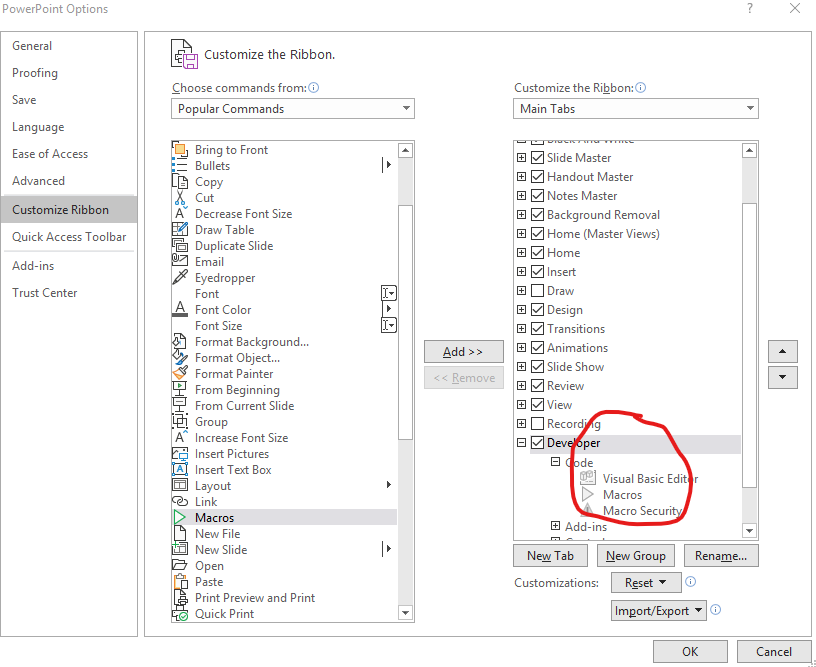Image resolution: width=816 pixels, height=667 pixels.
Task: Select the Format Background icon
Action: tap(180, 342)
